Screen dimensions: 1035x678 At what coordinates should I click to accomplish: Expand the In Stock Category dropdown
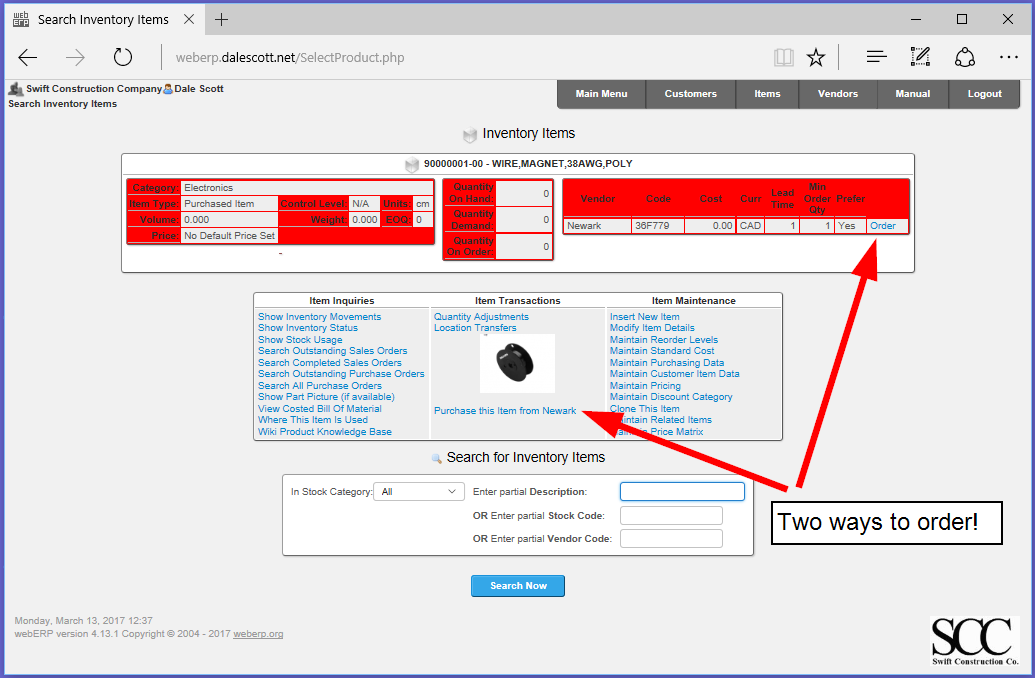[418, 492]
